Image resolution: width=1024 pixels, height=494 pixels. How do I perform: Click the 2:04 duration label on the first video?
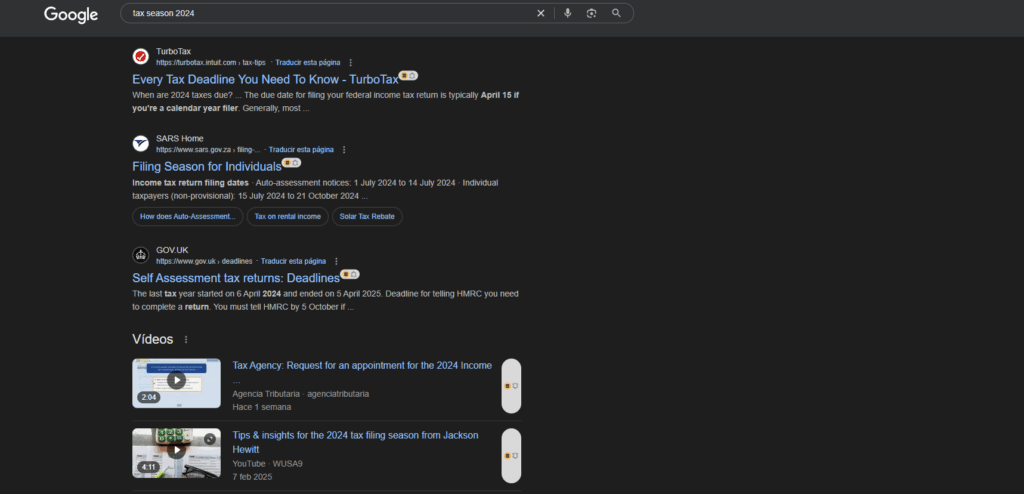pos(149,397)
